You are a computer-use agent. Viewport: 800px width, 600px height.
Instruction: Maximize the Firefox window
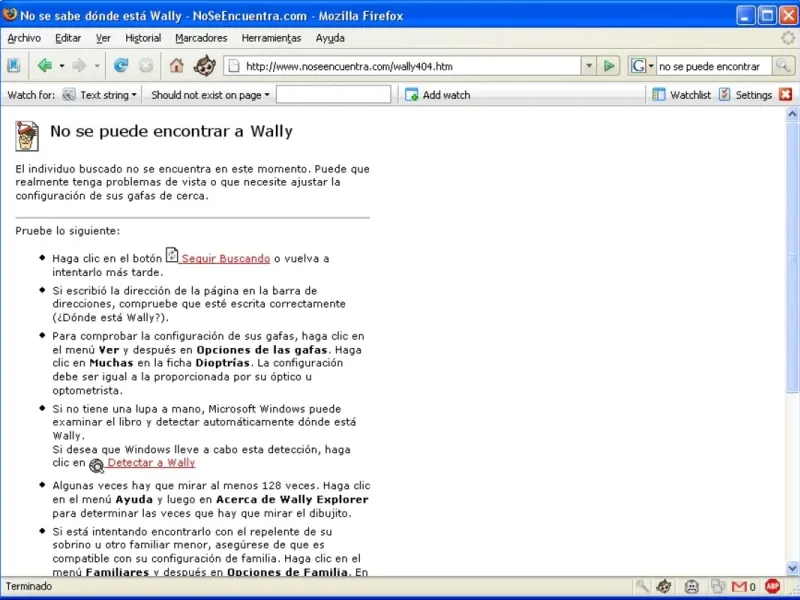[x=767, y=15]
